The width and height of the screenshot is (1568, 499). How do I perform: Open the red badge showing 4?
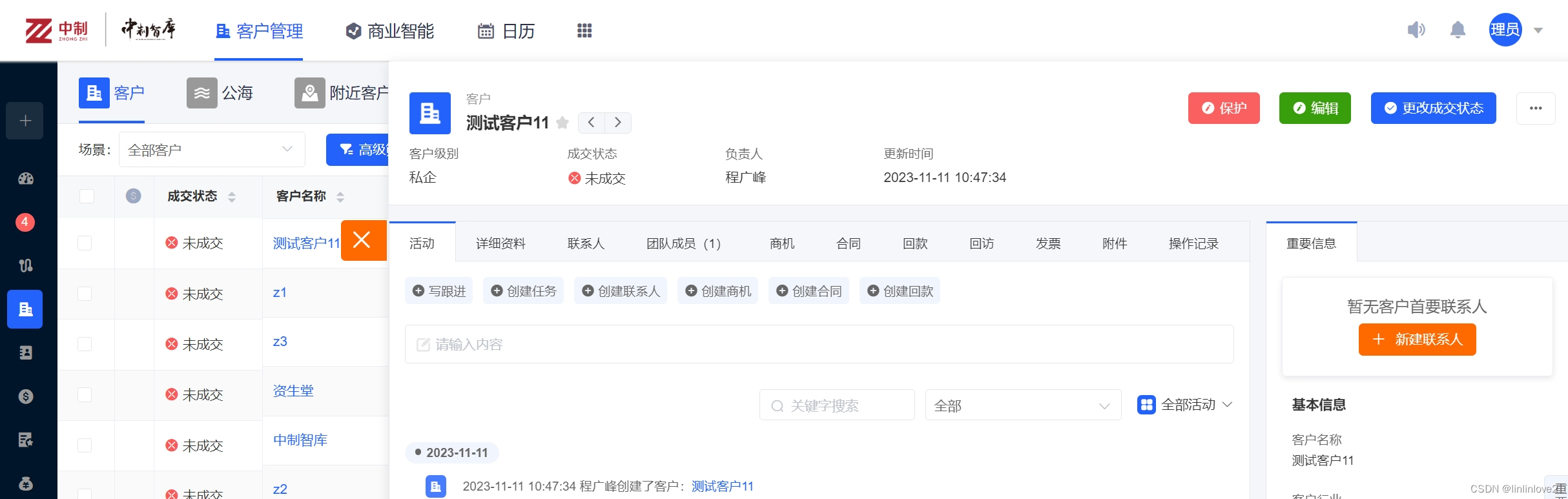click(25, 222)
